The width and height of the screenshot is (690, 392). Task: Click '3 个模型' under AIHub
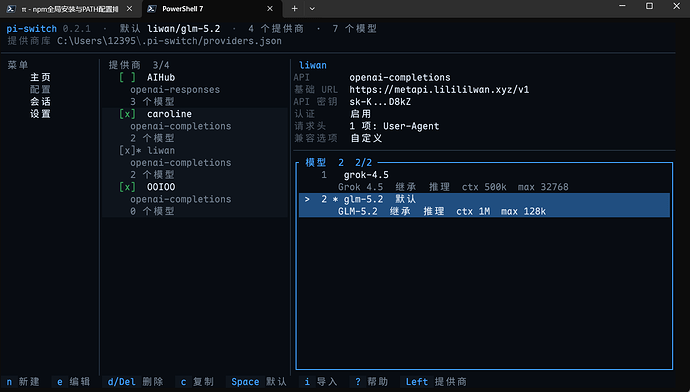click(x=152, y=102)
